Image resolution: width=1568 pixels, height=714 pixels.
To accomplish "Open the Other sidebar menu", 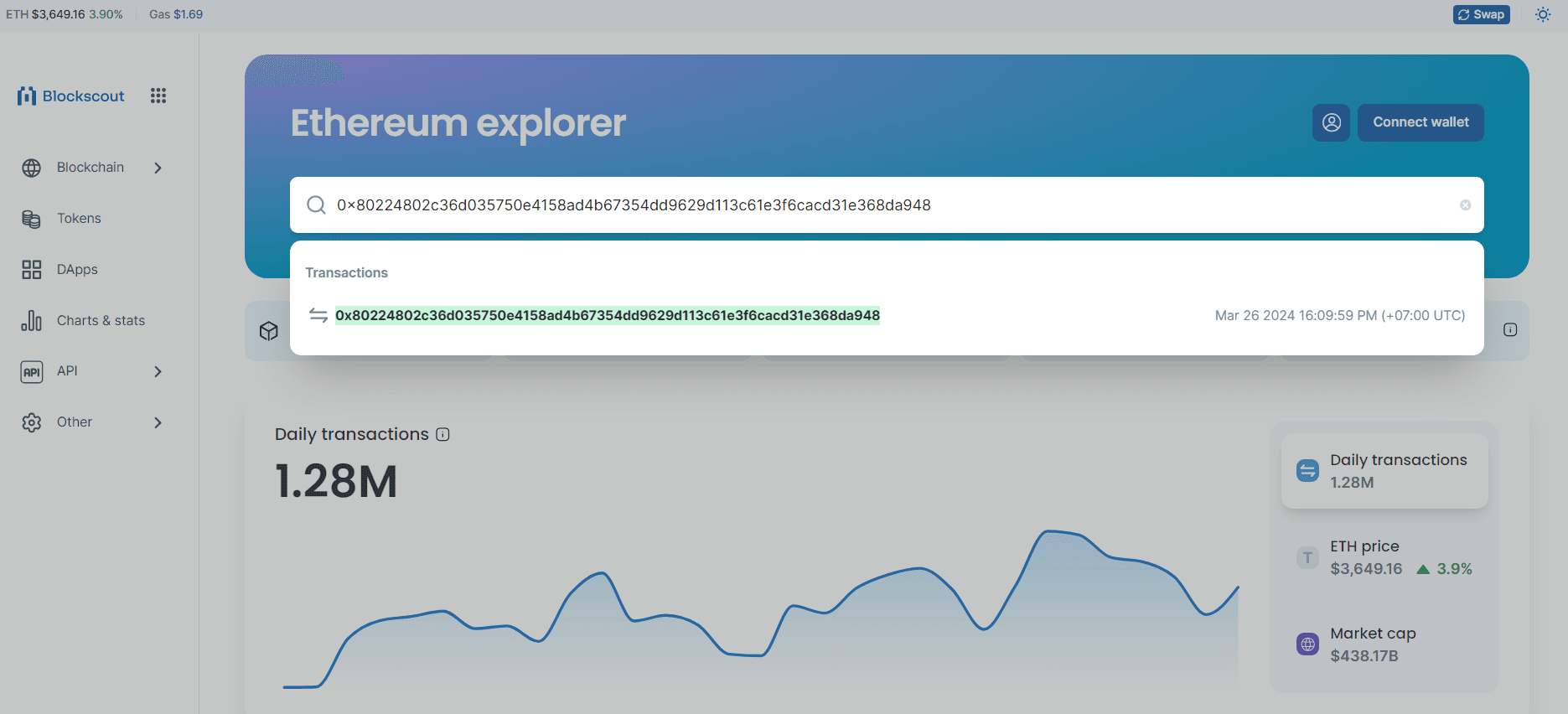I will (x=92, y=422).
